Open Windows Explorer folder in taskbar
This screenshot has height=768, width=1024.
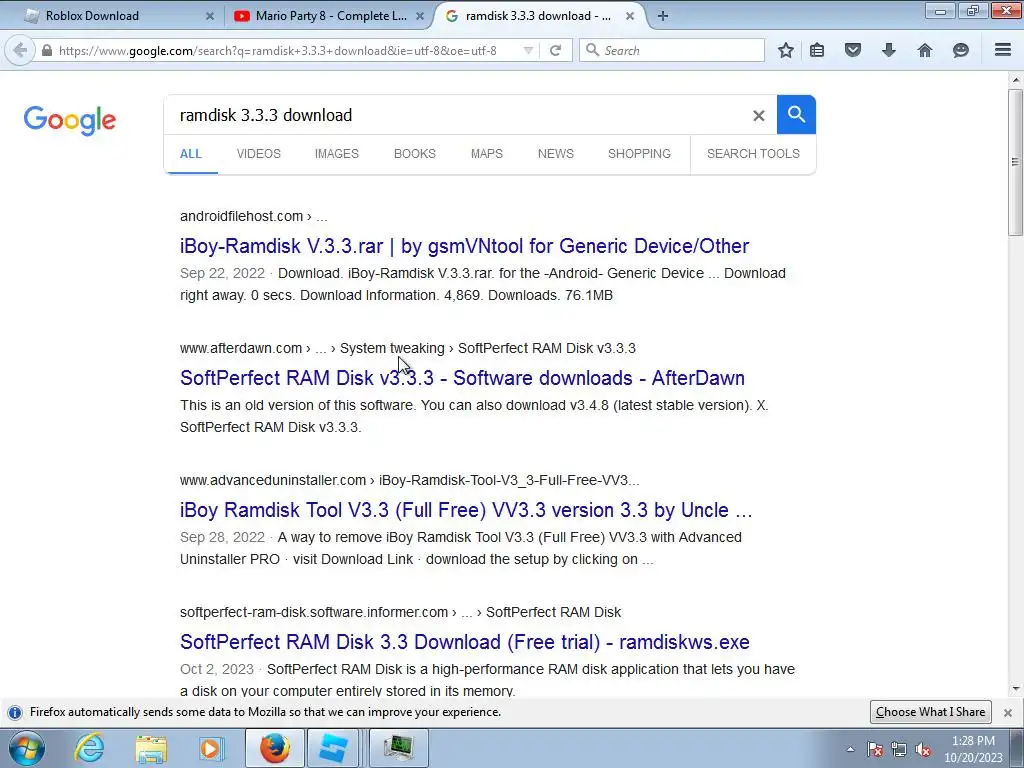click(x=151, y=748)
